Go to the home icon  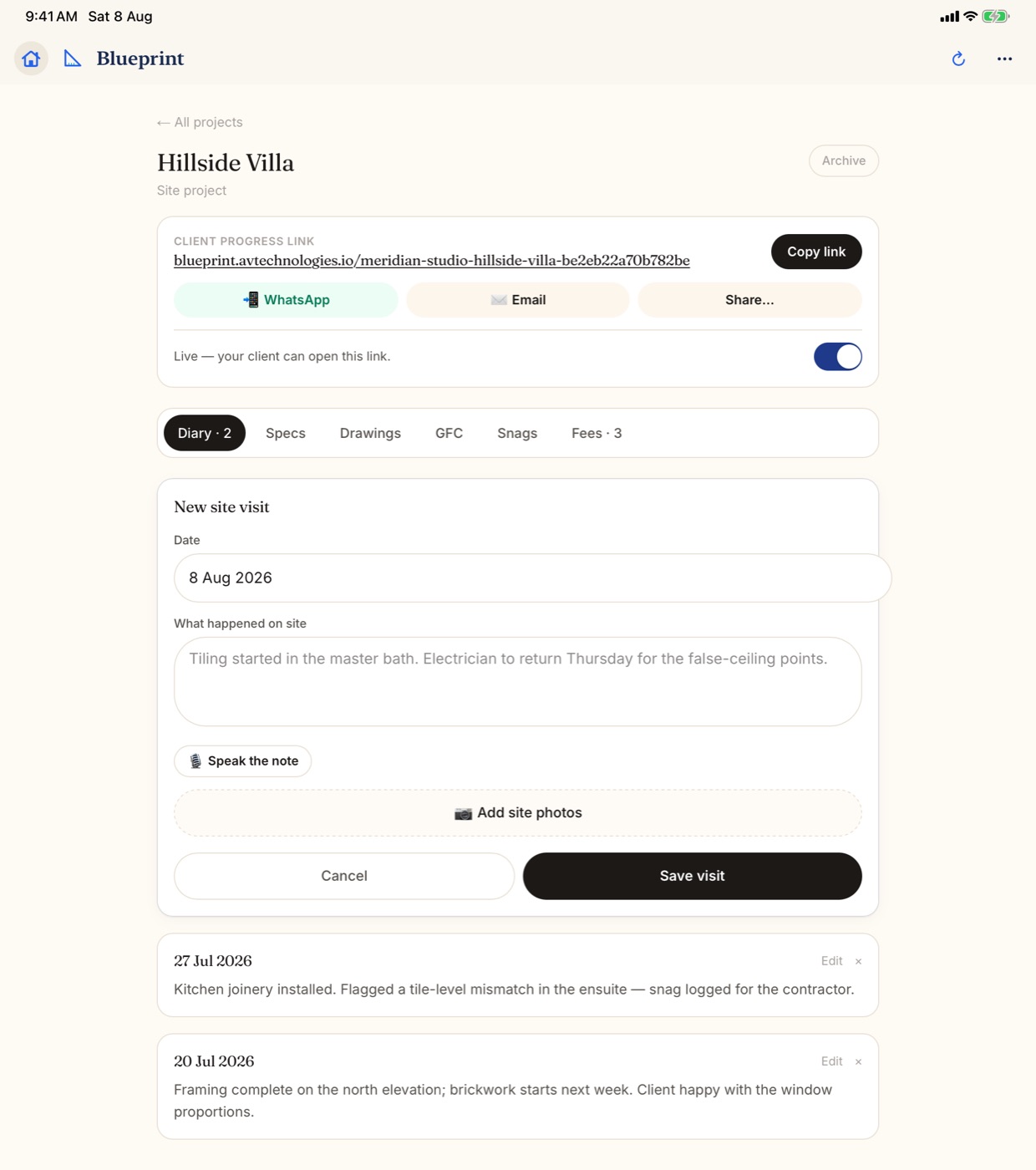[31, 58]
